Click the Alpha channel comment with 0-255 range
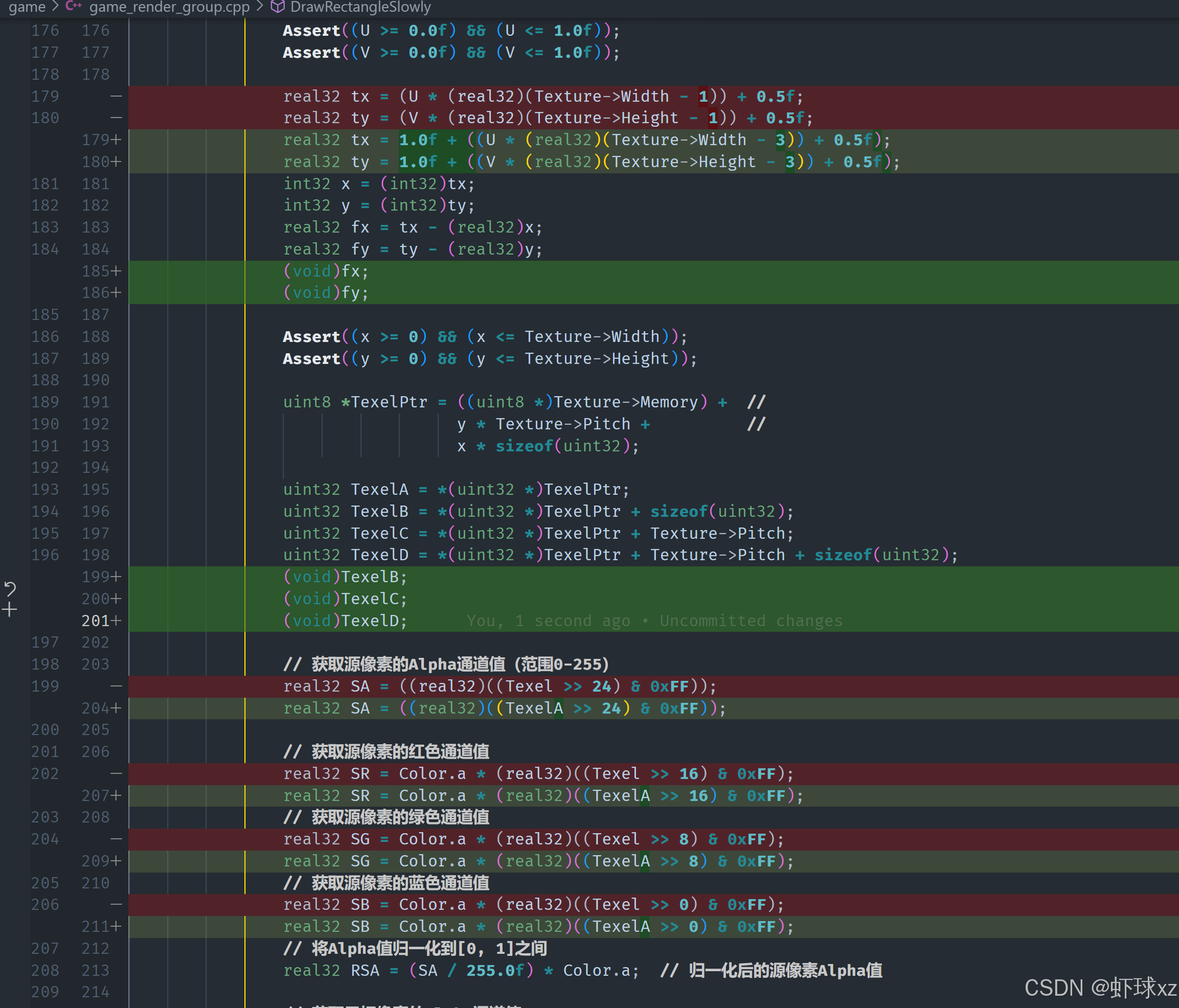This screenshot has width=1179, height=1008. tap(447, 665)
